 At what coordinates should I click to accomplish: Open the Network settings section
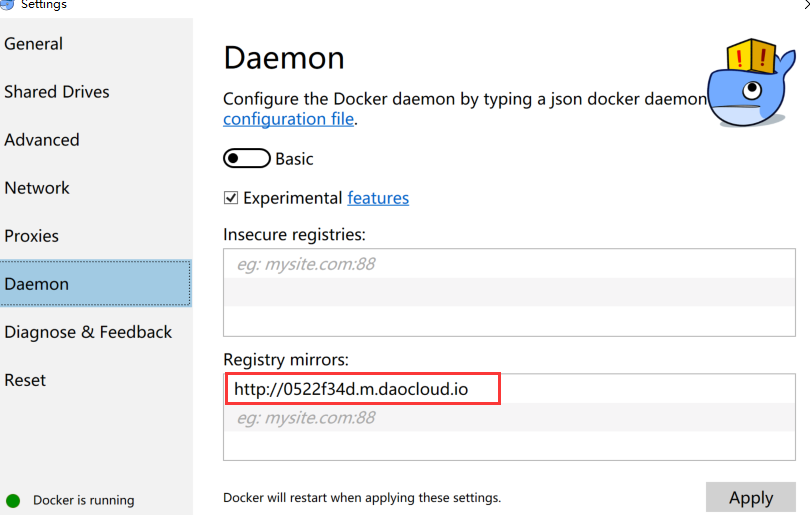point(37,188)
